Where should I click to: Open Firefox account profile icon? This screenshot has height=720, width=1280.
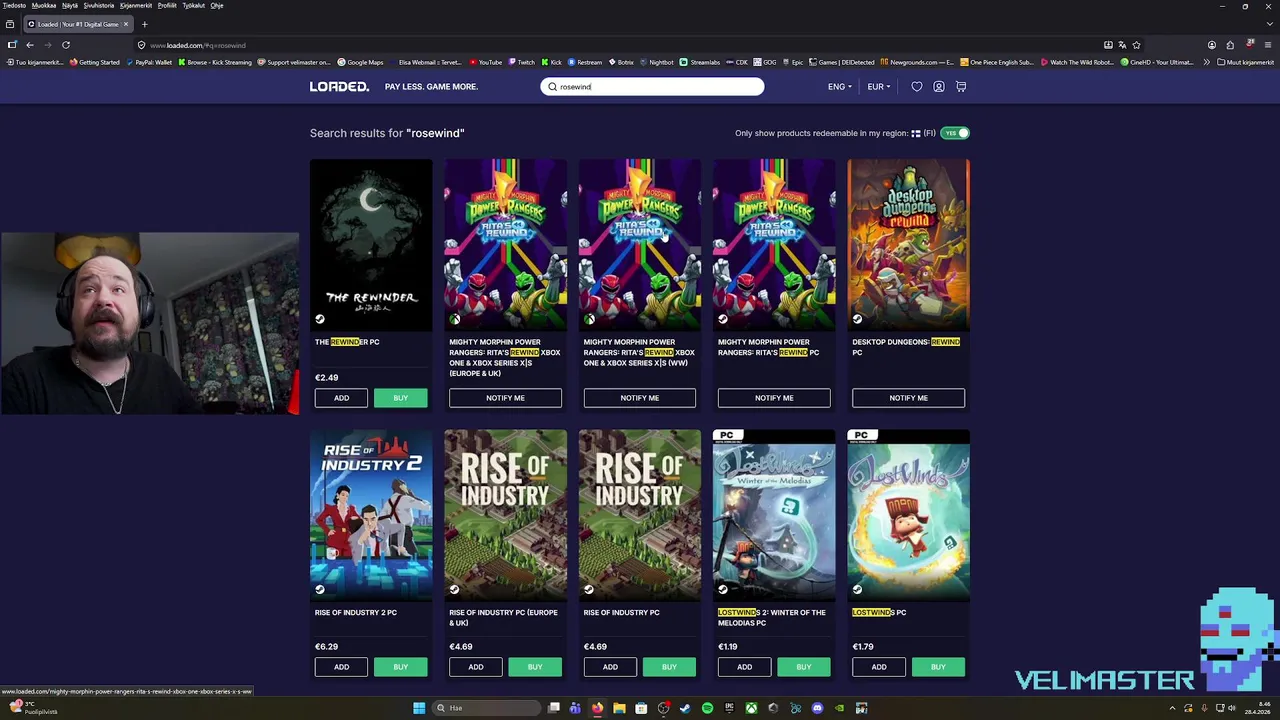pyautogui.click(x=1212, y=45)
